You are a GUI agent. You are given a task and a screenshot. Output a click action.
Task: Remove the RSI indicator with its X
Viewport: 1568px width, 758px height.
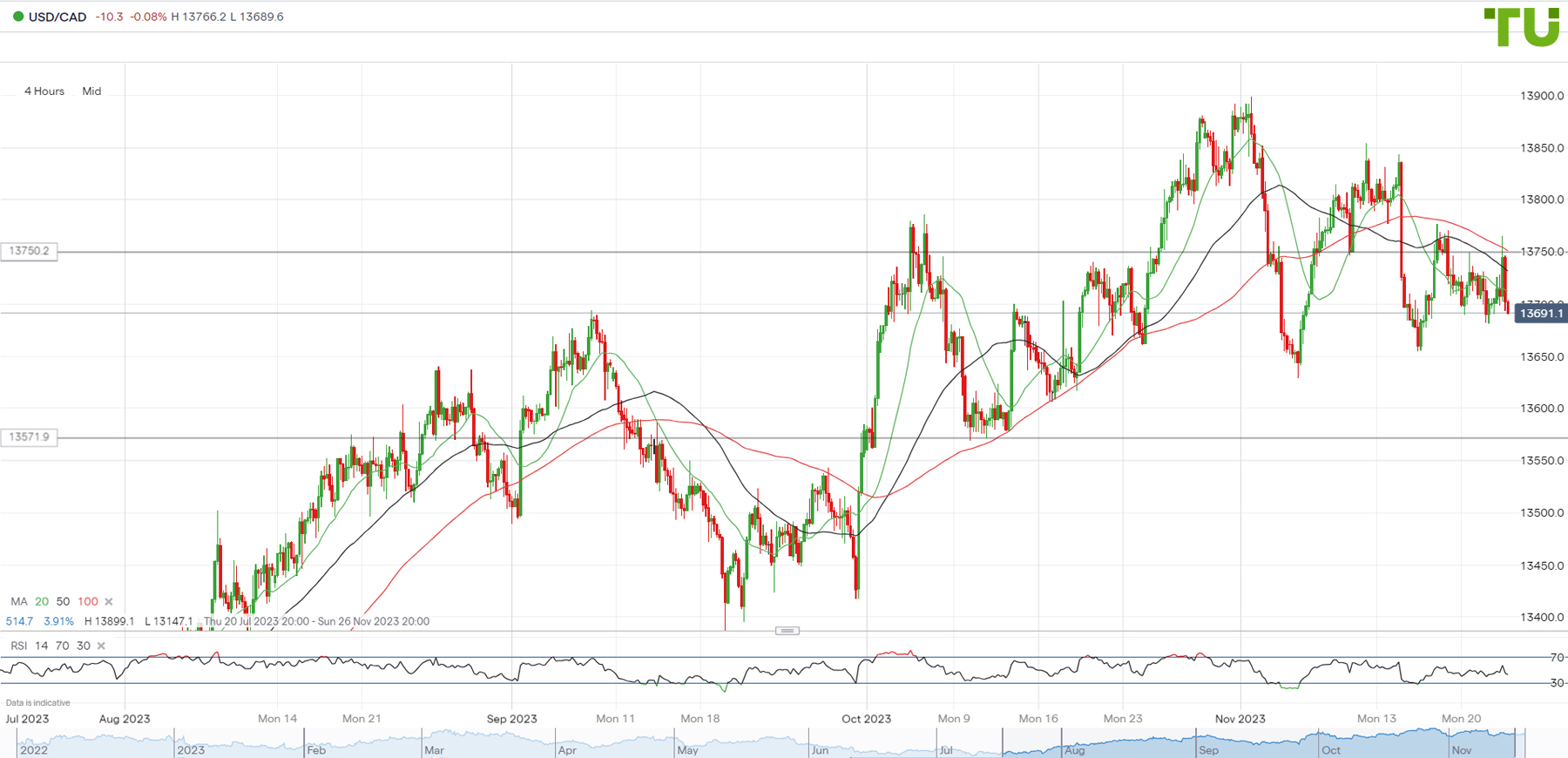pyautogui.click(x=101, y=646)
